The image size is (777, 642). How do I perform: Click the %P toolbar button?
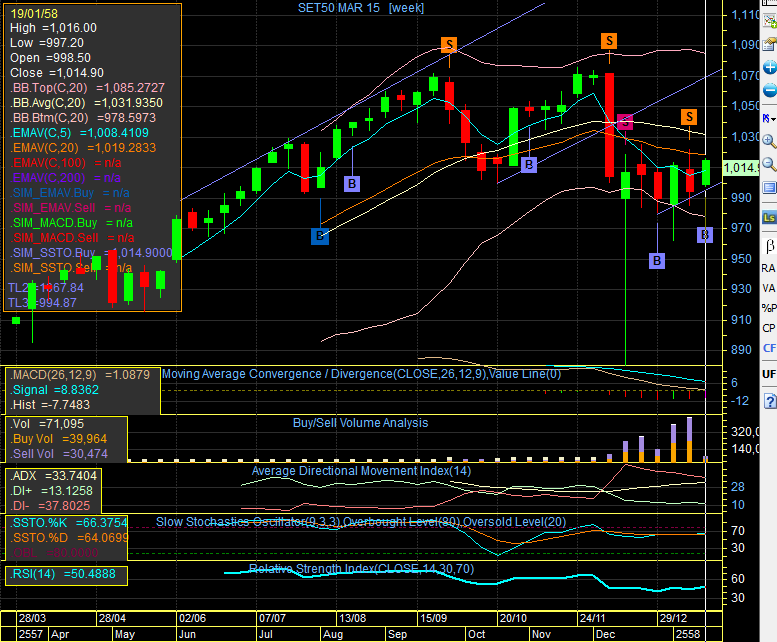[769, 308]
